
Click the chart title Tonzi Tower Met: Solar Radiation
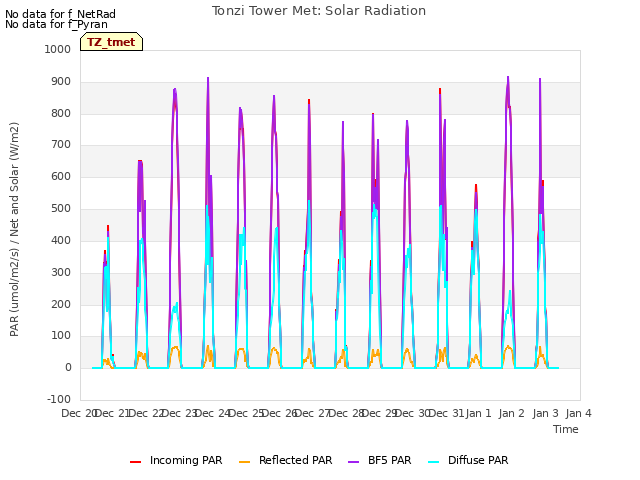(319, 11)
